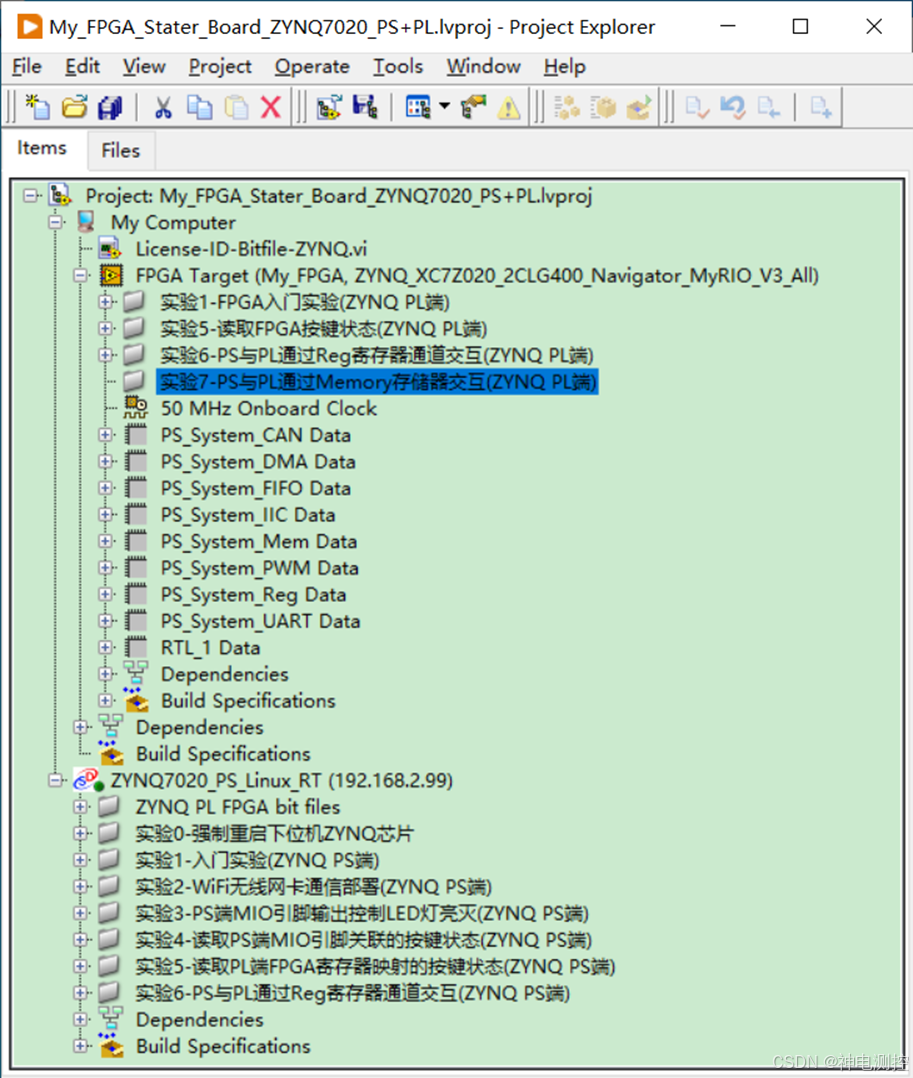Open the Window menu

[483, 67]
